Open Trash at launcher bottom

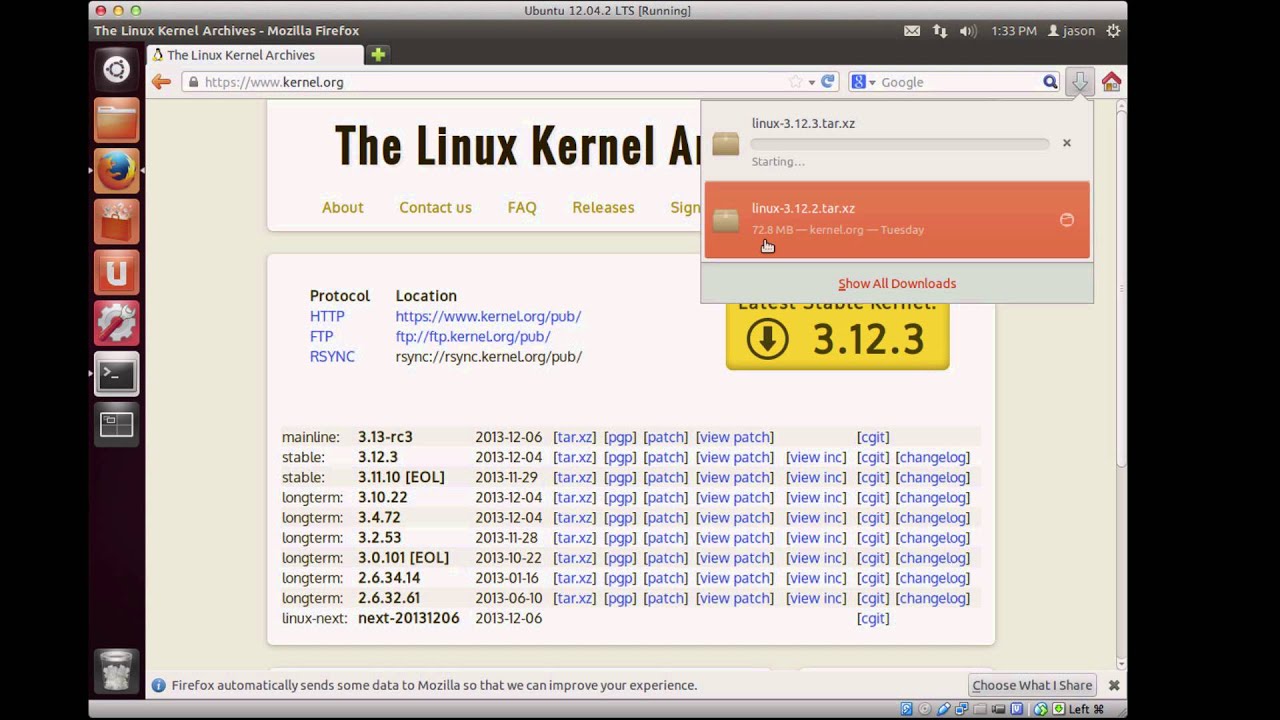(x=116, y=670)
